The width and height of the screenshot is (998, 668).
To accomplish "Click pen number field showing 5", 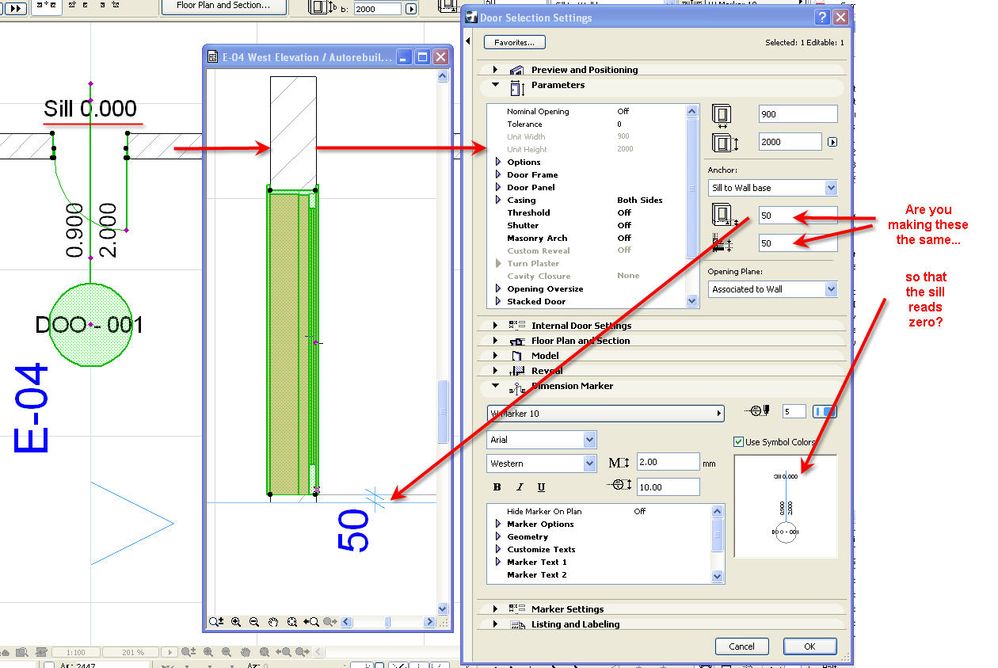I will pyautogui.click(x=793, y=412).
